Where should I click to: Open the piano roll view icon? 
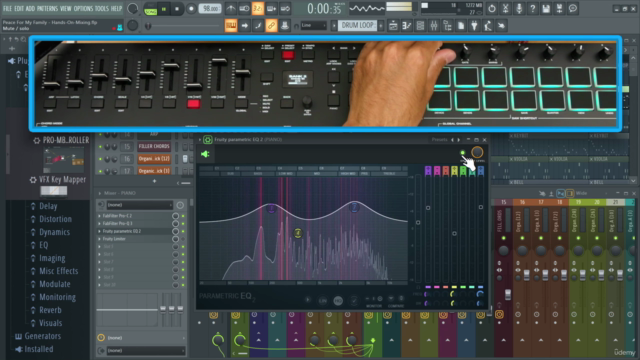(407, 26)
